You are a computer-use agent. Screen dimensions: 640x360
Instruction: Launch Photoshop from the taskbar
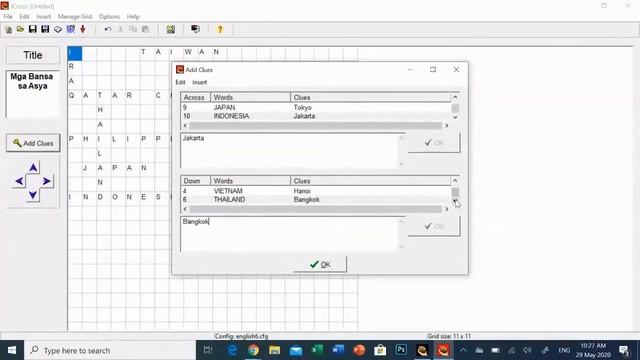401,350
